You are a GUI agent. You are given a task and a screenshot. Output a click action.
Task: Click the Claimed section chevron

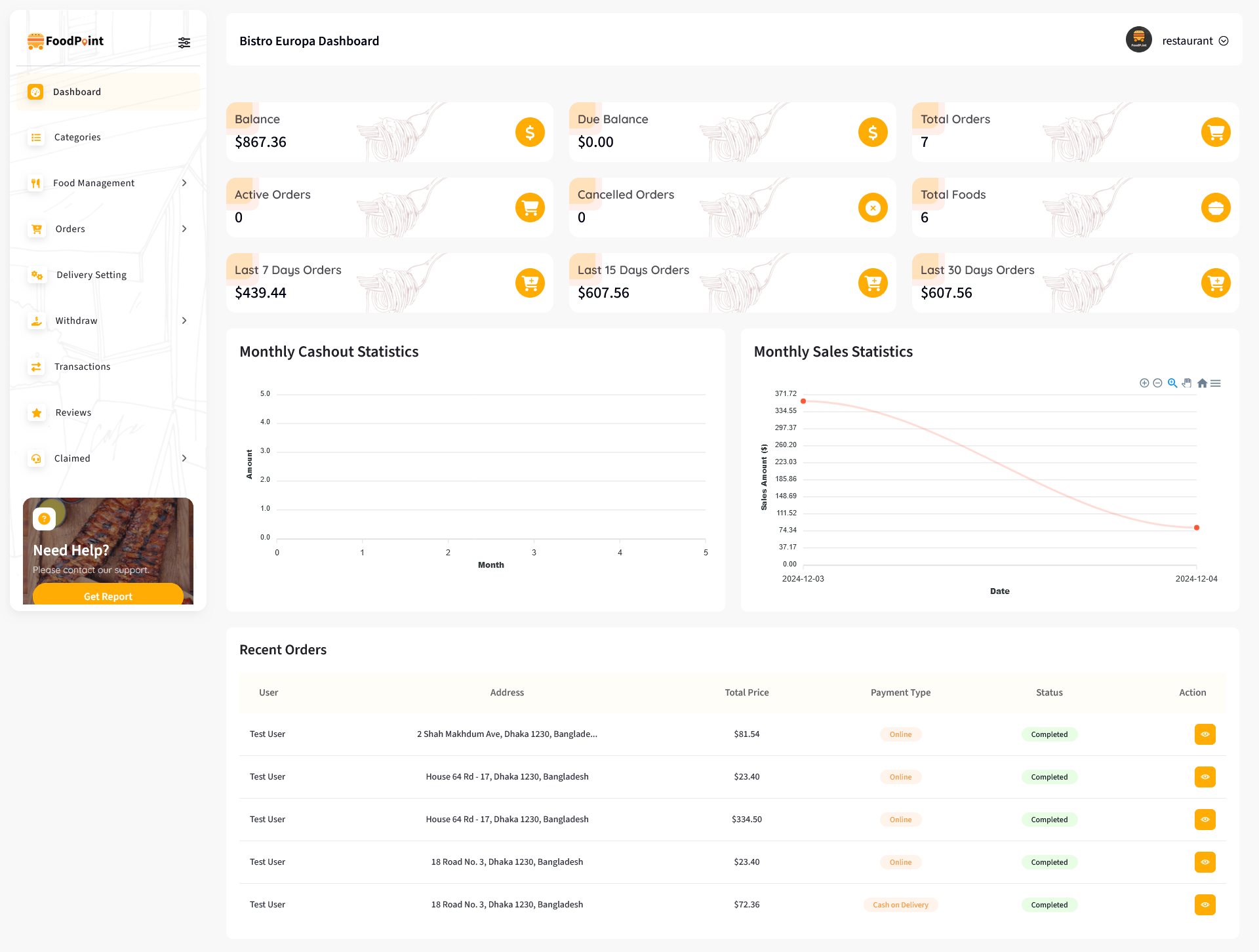[x=184, y=458]
